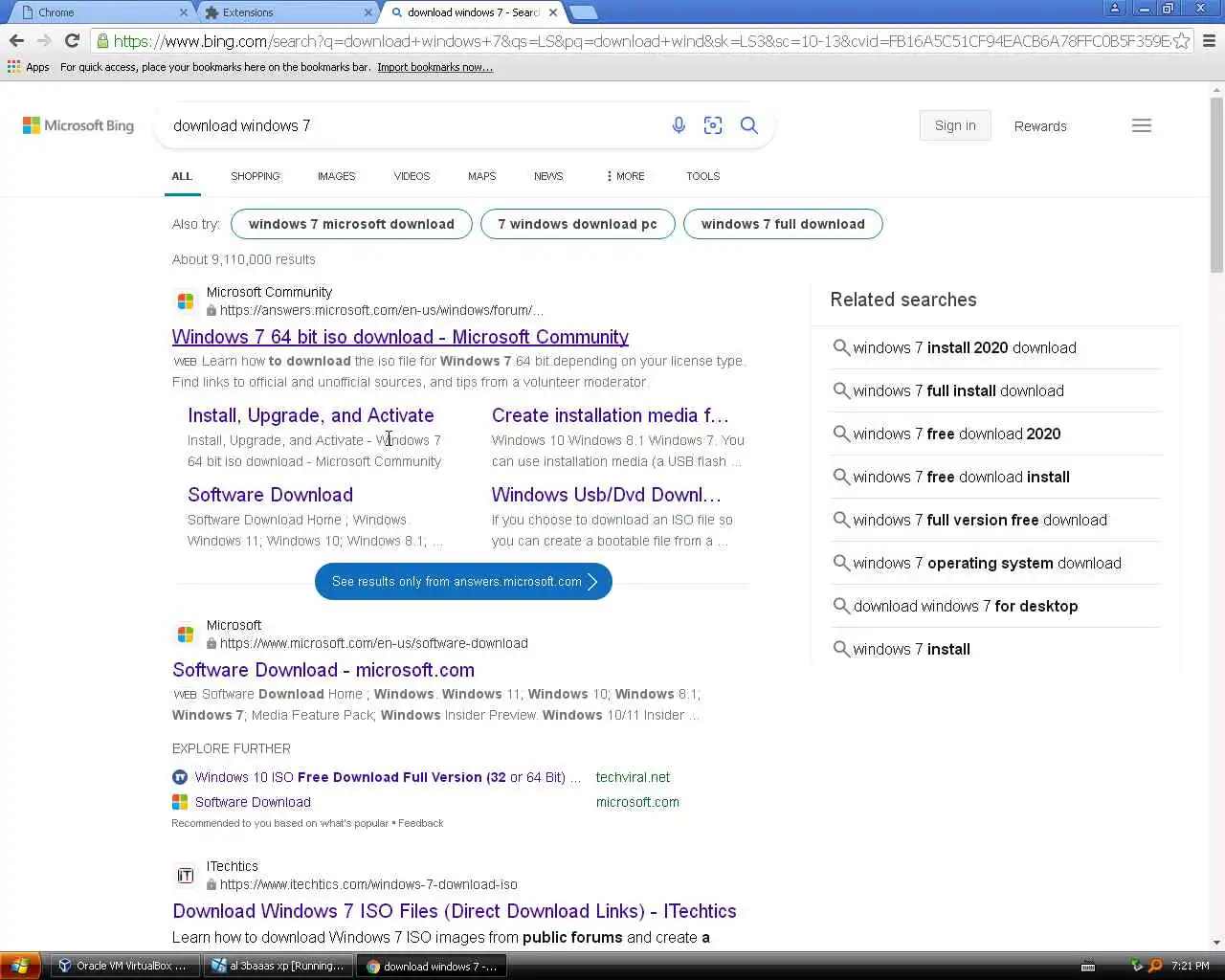Open Oracle VM VirtualBox from the taskbar
The image size is (1225, 980).
[122, 966]
